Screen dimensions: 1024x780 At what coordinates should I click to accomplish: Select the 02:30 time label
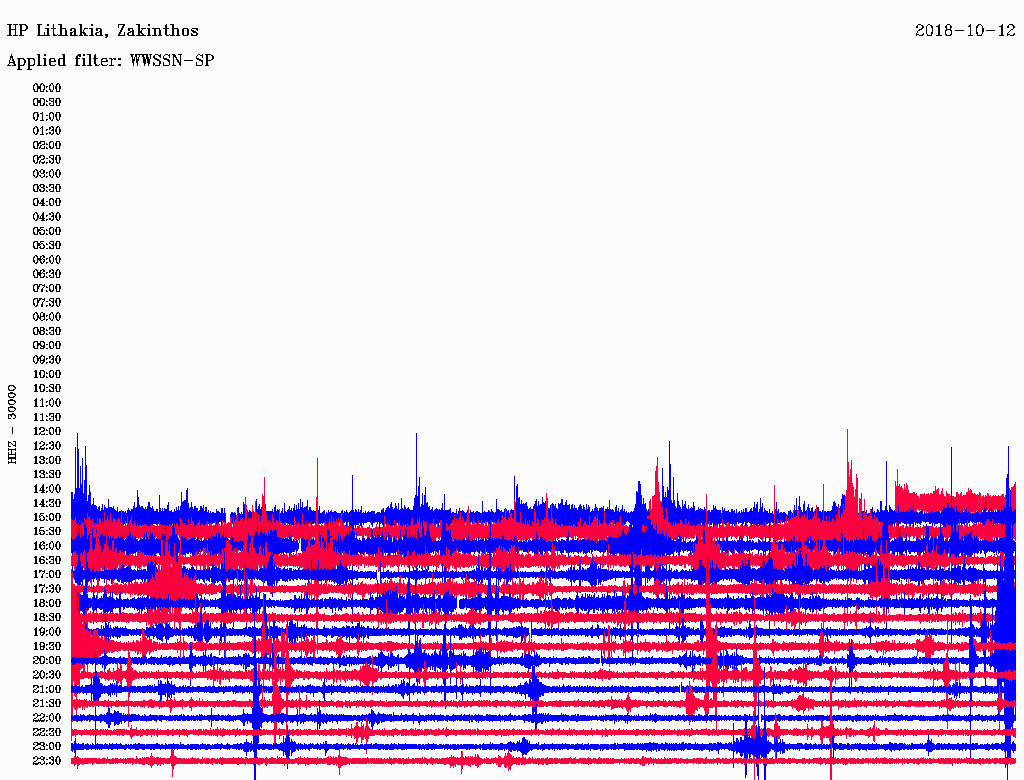point(47,159)
